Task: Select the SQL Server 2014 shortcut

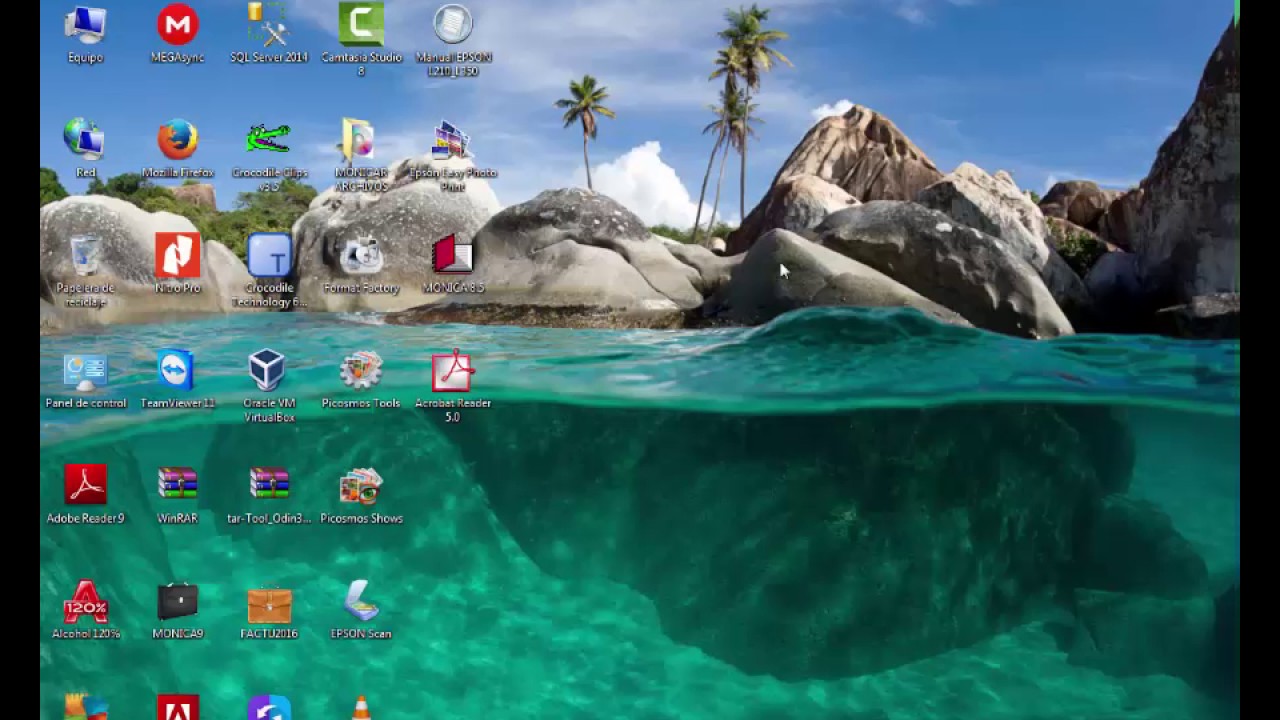Action: (269, 27)
